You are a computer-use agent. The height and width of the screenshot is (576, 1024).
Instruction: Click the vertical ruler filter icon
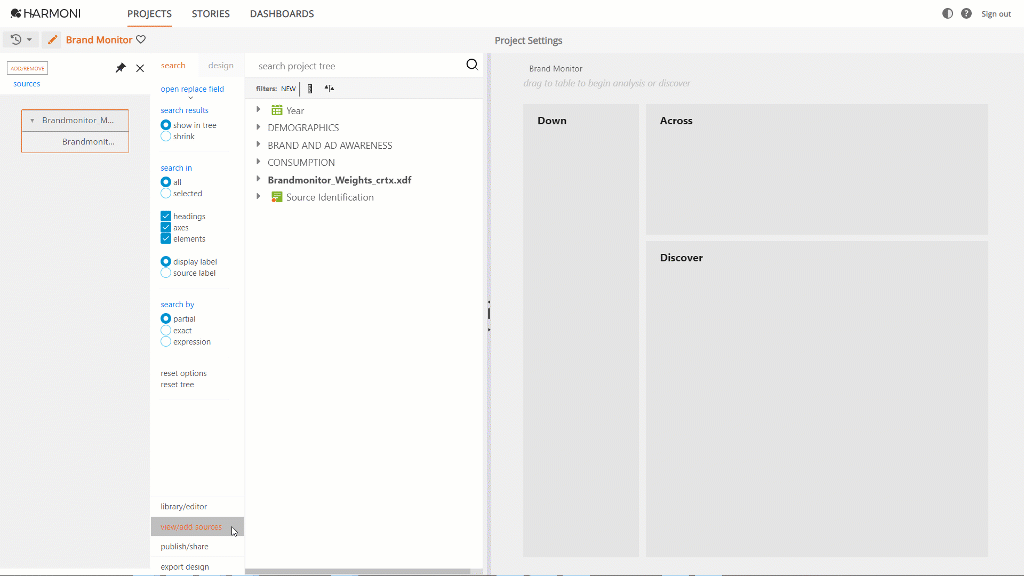[x=310, y=89]
